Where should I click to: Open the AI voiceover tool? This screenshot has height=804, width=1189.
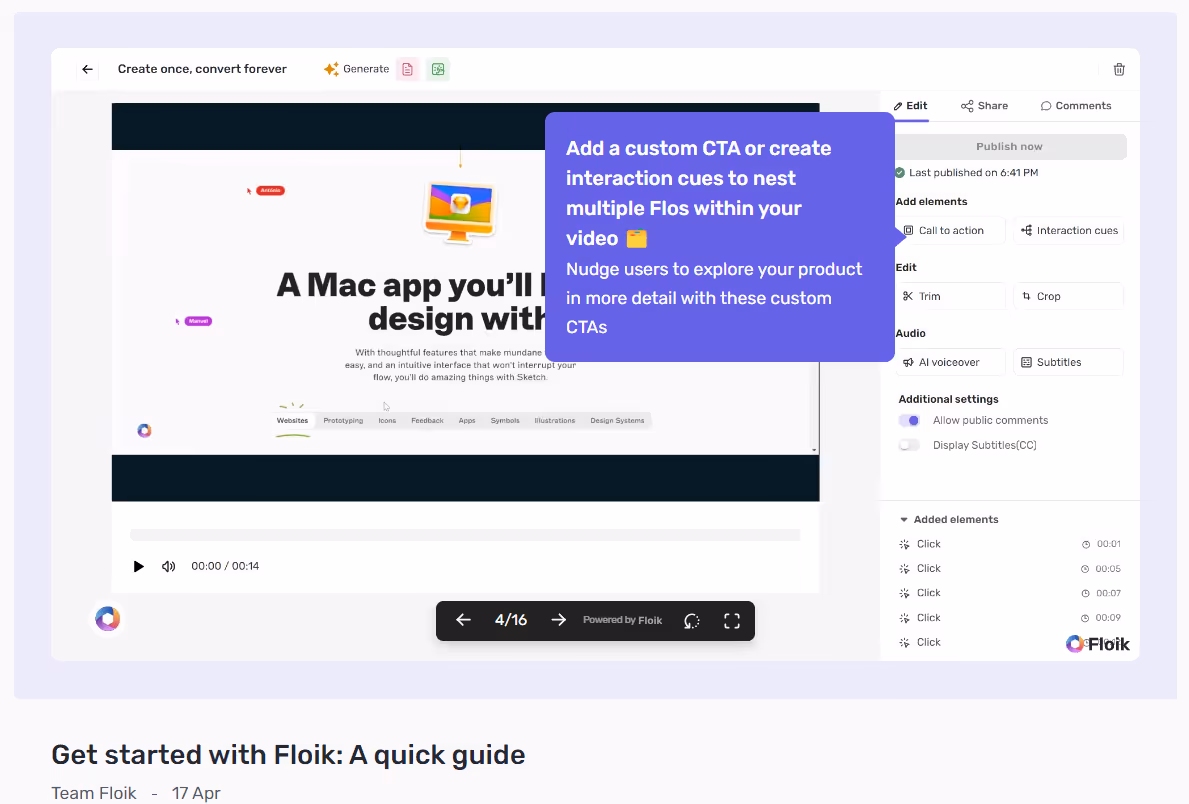pos(949,362)
